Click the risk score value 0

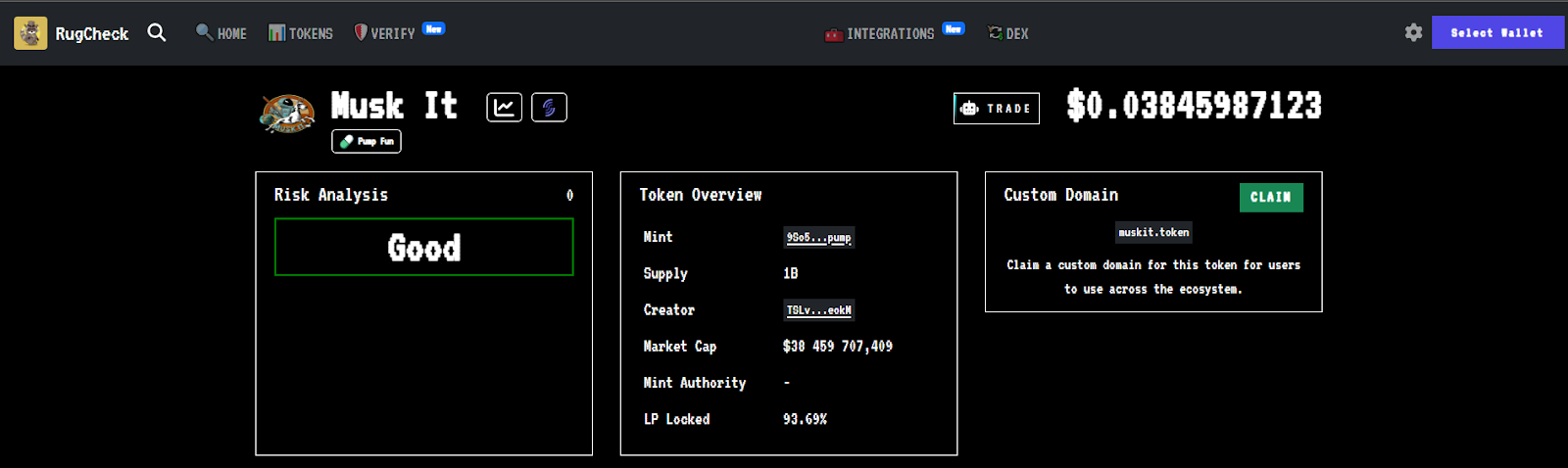pos(569,195)
